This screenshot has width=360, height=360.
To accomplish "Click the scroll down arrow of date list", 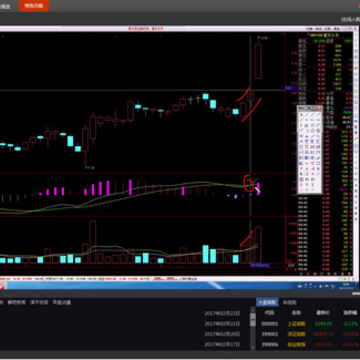I will [x=253, y=347].
